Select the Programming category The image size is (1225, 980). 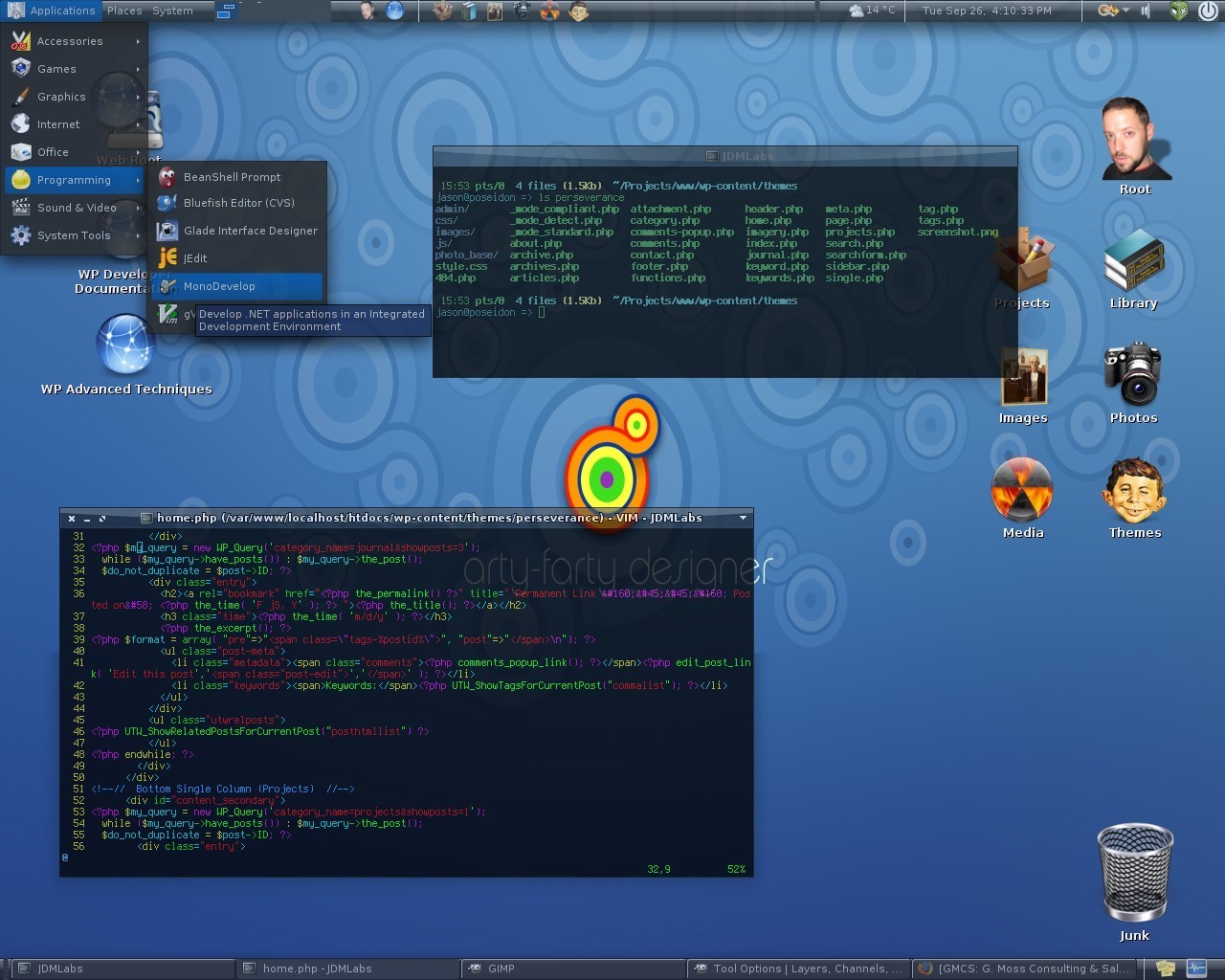[x=75, y=180]
